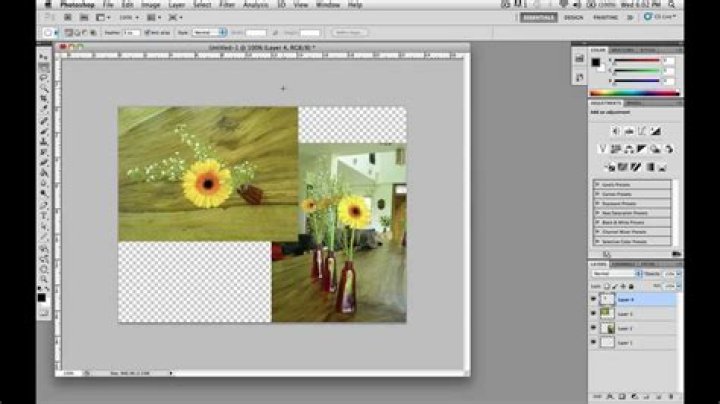Click the Apple menu icon
720x404 pixels.
47,5
